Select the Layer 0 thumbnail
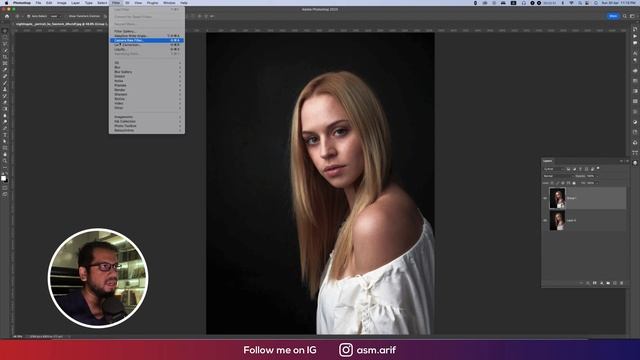 coord(557,220)
